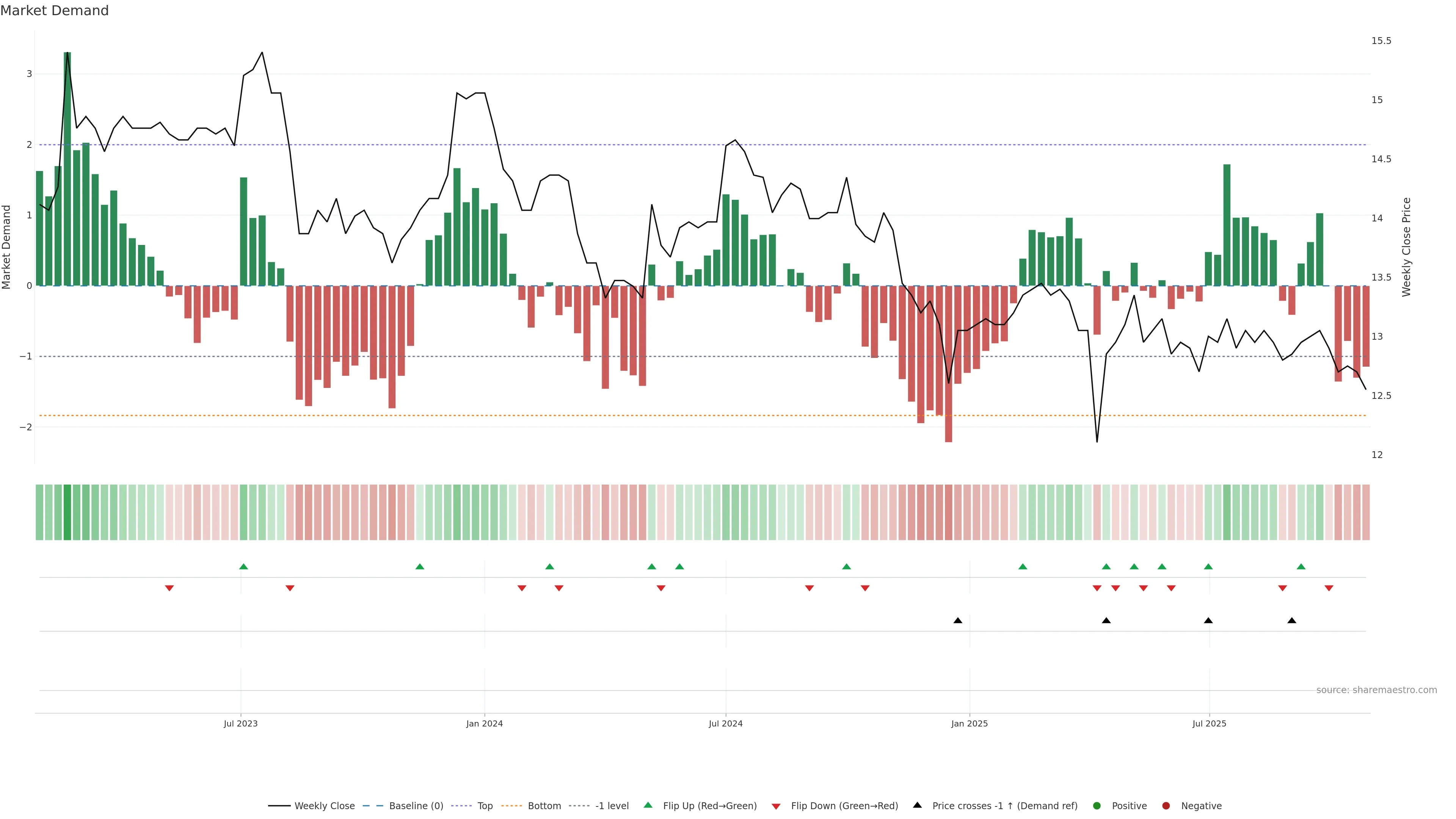Toggle the -1 level legend entry
Image resolution: width=1456 pixels, height=819 pixels.
(x=612, y=805)
